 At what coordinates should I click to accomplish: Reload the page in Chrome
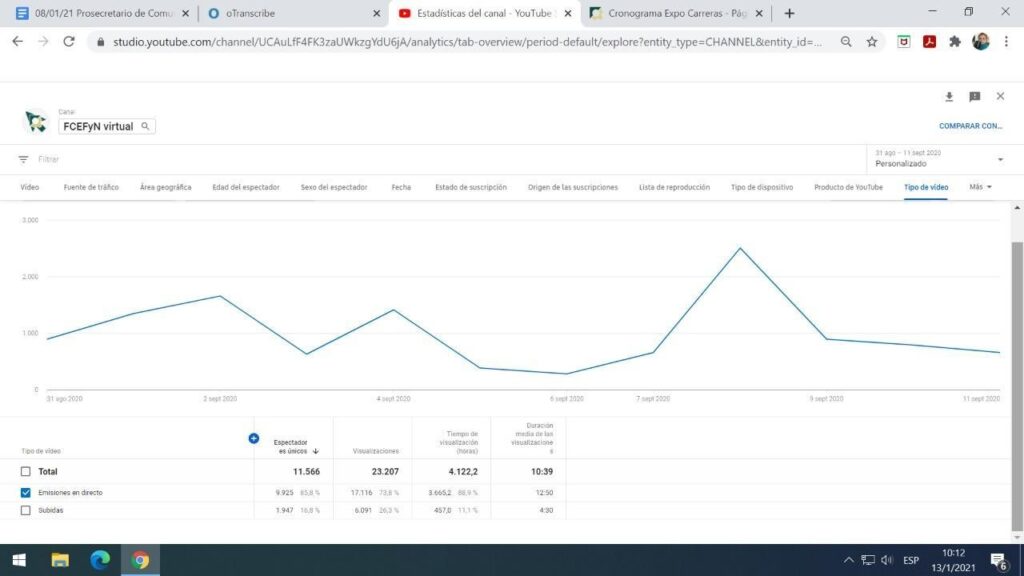pyautogui.click(x=69, y=42)
